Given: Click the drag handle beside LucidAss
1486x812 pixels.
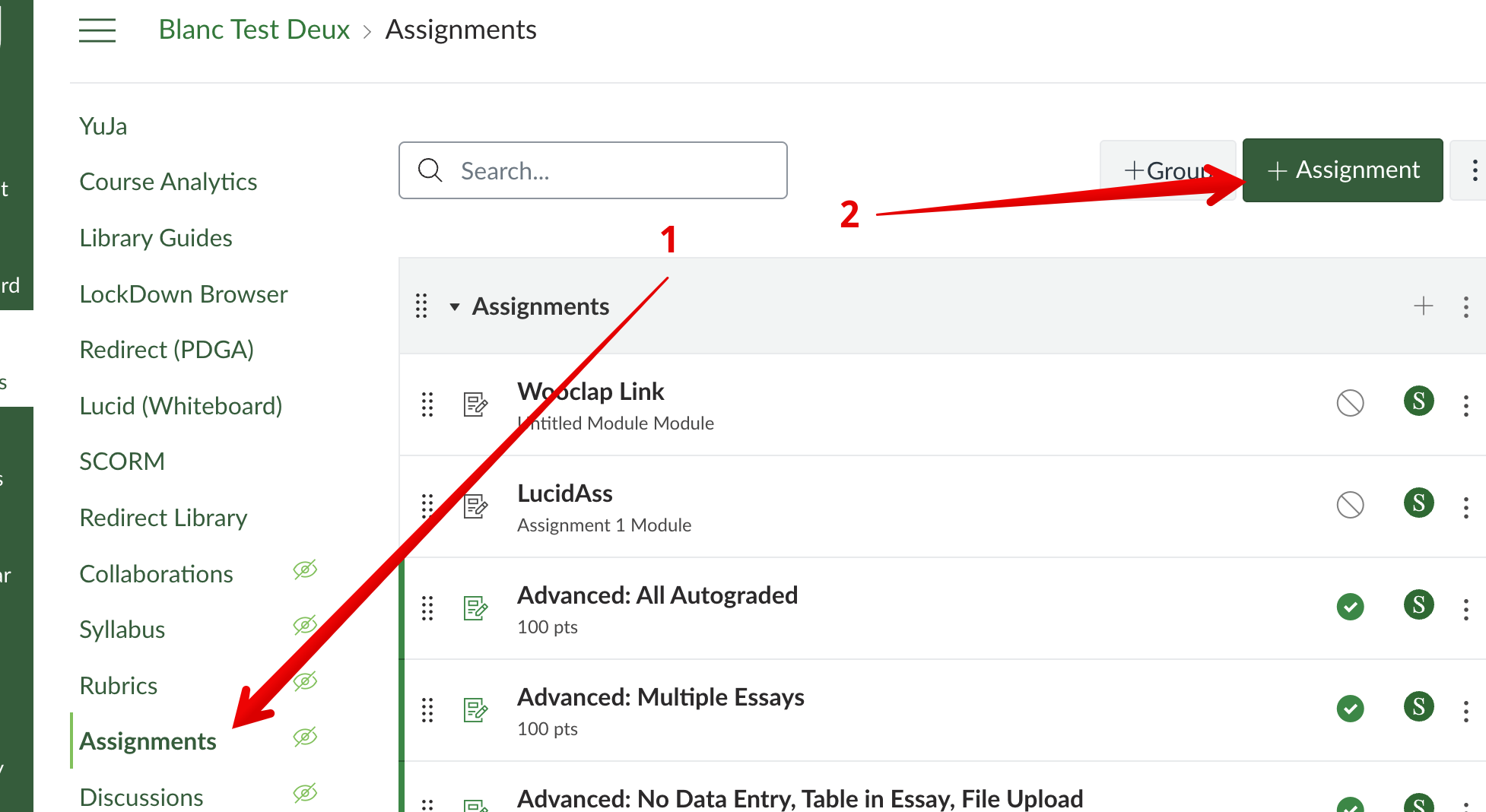Looking at the screenshot, I should click(x=427, y=506).
